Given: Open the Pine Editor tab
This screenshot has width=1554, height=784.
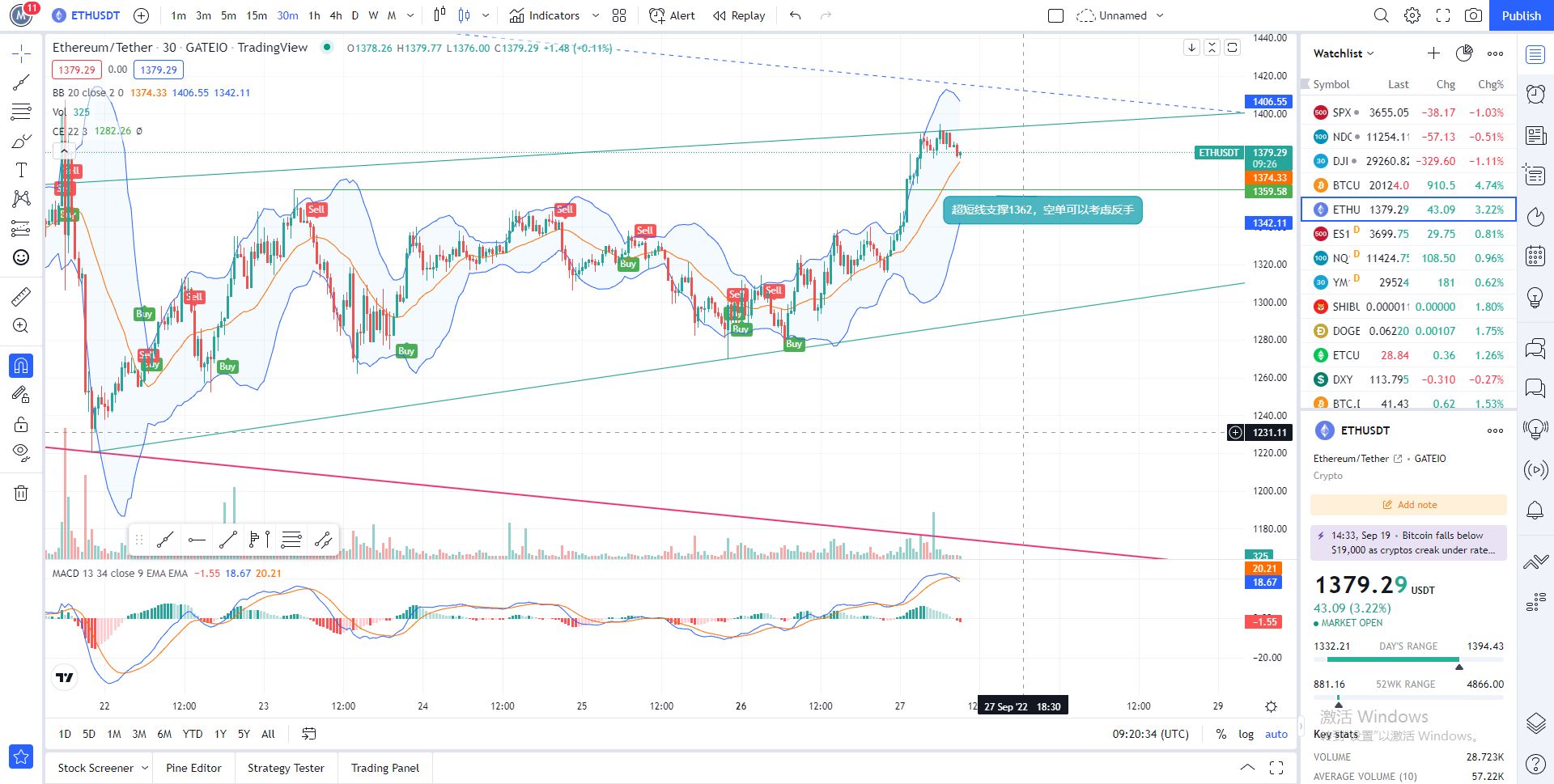Looking at the screenshot, I should click(193, 768).
